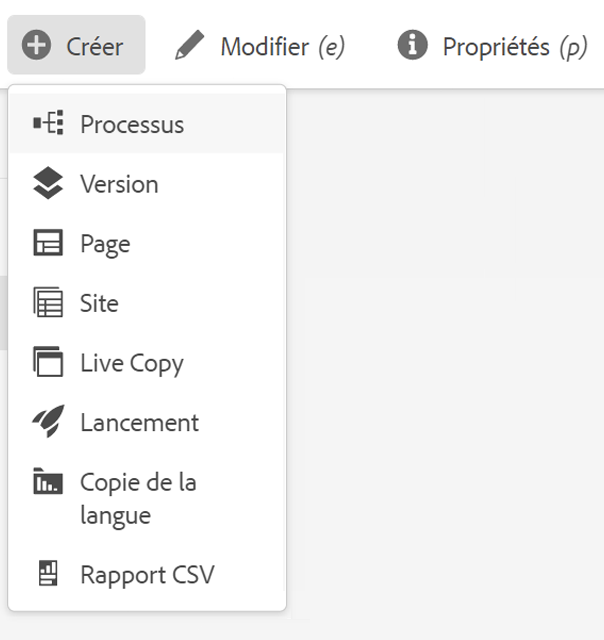Choose Processus from the create menu
604x640 pixels.
(x=132, y=125)
